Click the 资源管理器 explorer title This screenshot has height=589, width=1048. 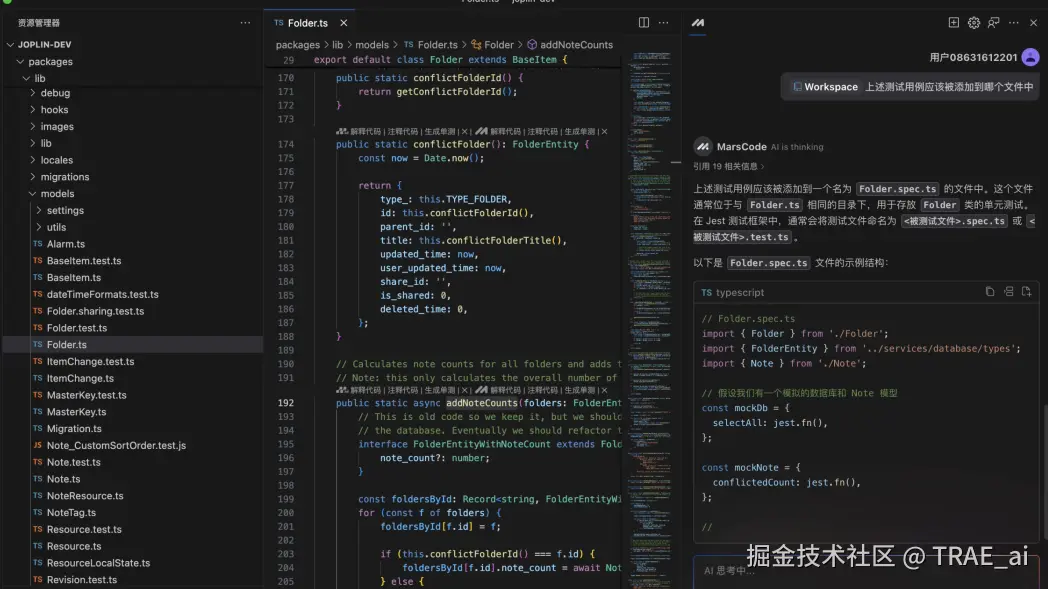coord(39,23)
